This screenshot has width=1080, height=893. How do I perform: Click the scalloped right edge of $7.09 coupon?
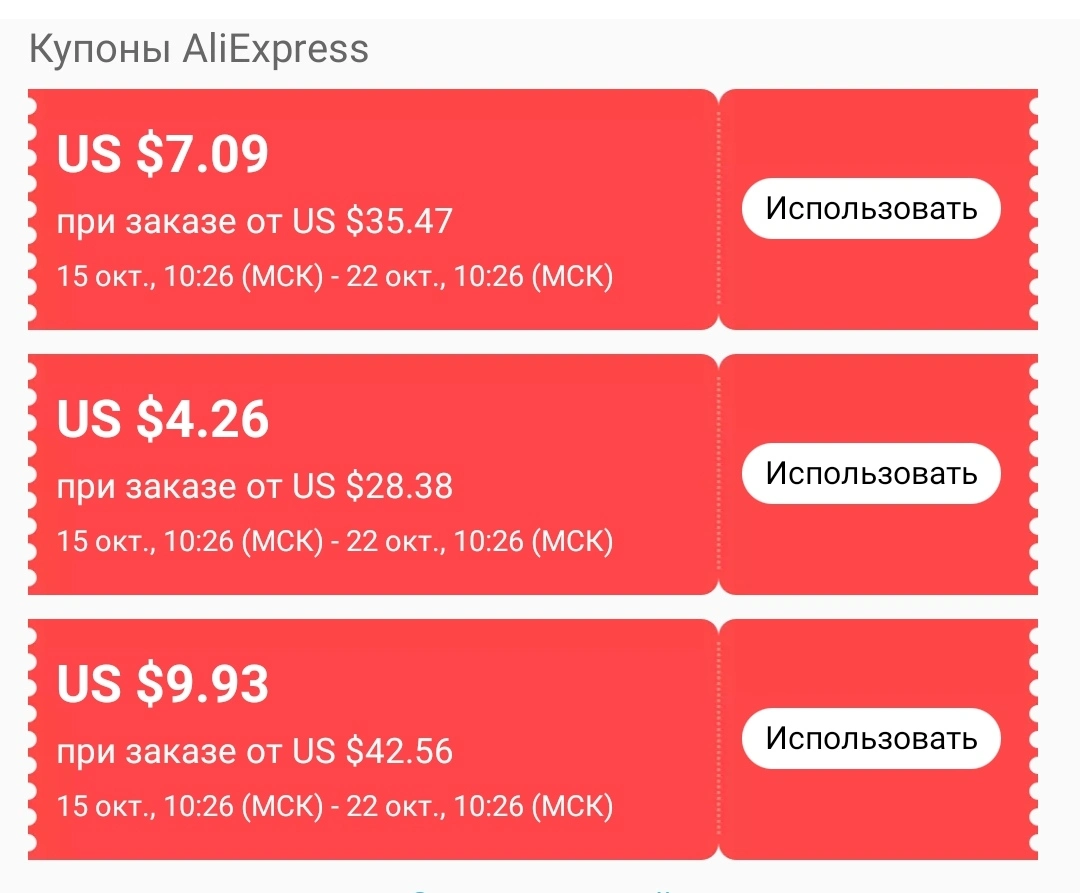1033,209
